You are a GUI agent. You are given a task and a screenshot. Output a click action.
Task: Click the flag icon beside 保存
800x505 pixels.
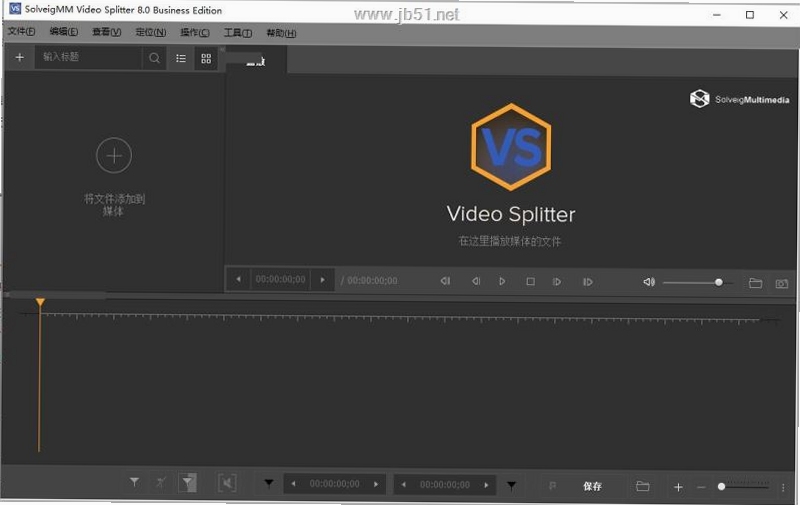tap(553, 486)
